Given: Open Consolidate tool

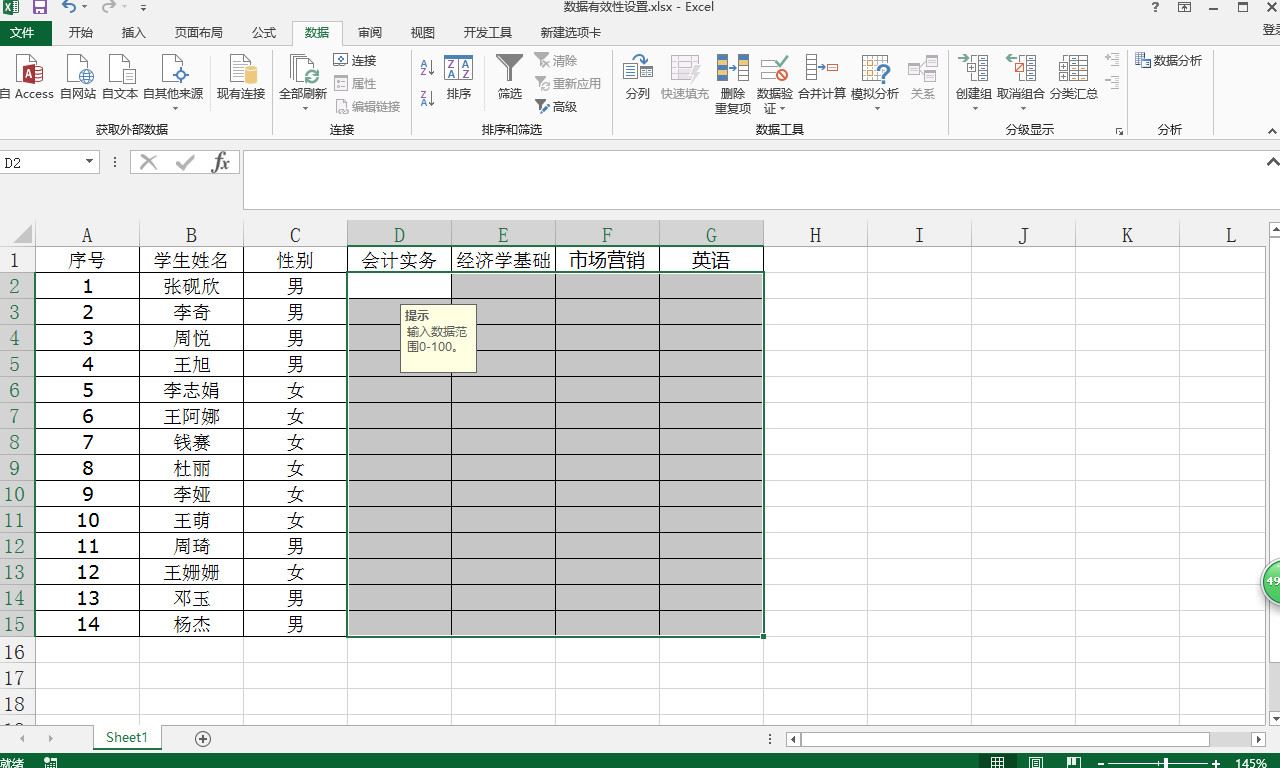Looking at the screenshot, I should coord(822,77).
